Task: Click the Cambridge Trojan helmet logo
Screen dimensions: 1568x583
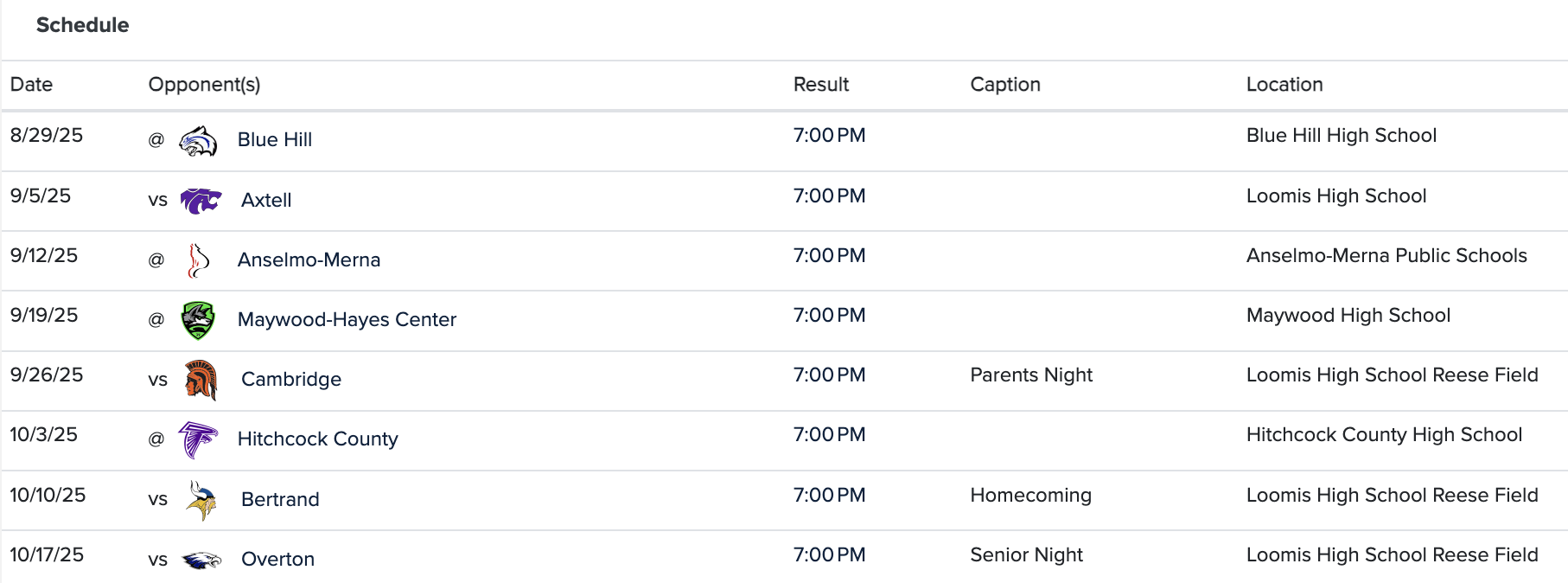Action: point(201,380)
